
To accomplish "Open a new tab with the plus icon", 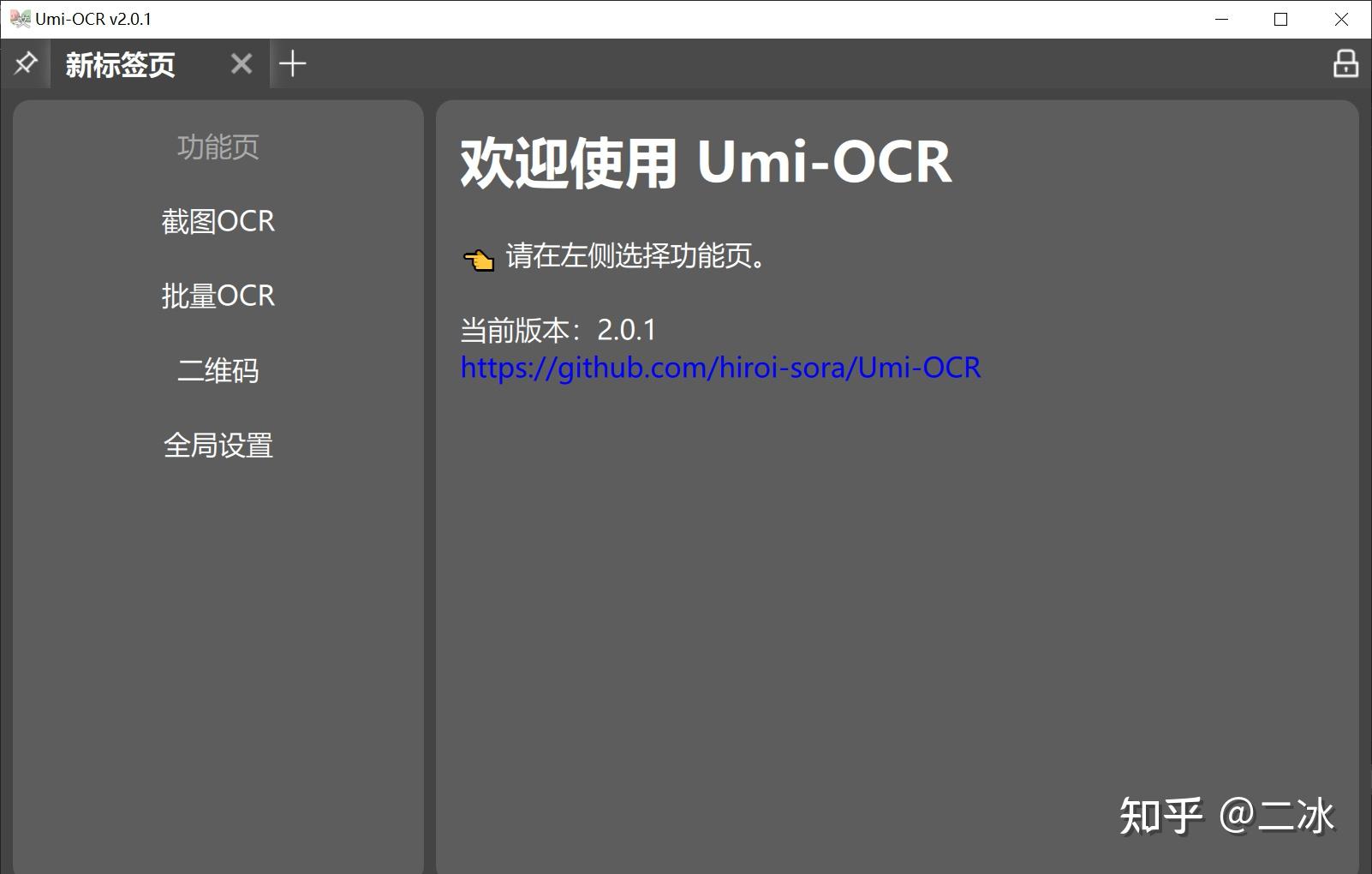I will 294,63.
